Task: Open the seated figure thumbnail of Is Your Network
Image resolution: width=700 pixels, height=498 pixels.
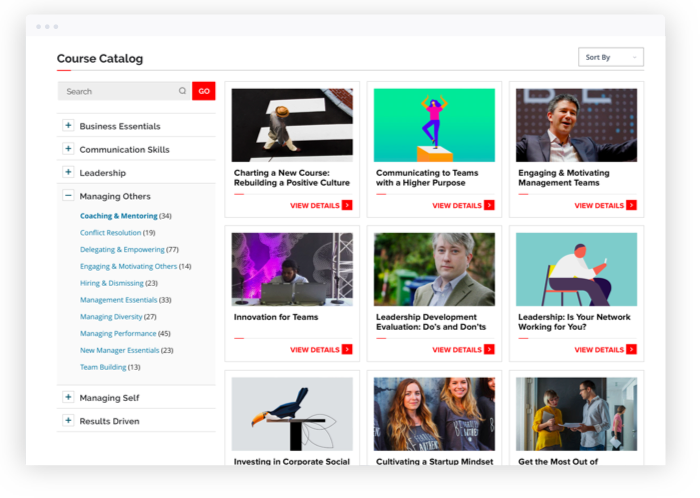Action: coord(576,269)
